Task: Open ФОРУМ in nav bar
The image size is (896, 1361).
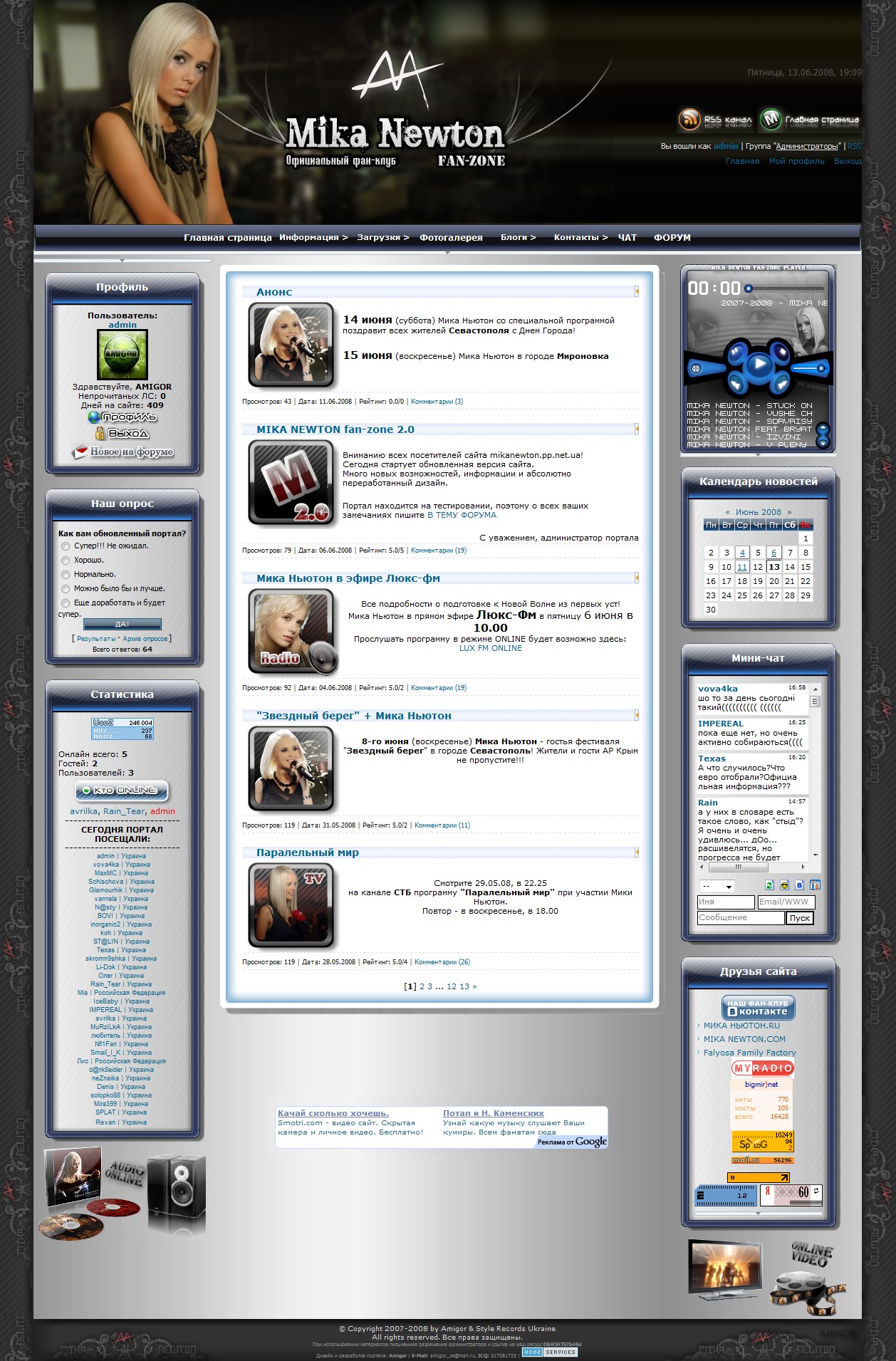Action: click(x=672, y=237)
